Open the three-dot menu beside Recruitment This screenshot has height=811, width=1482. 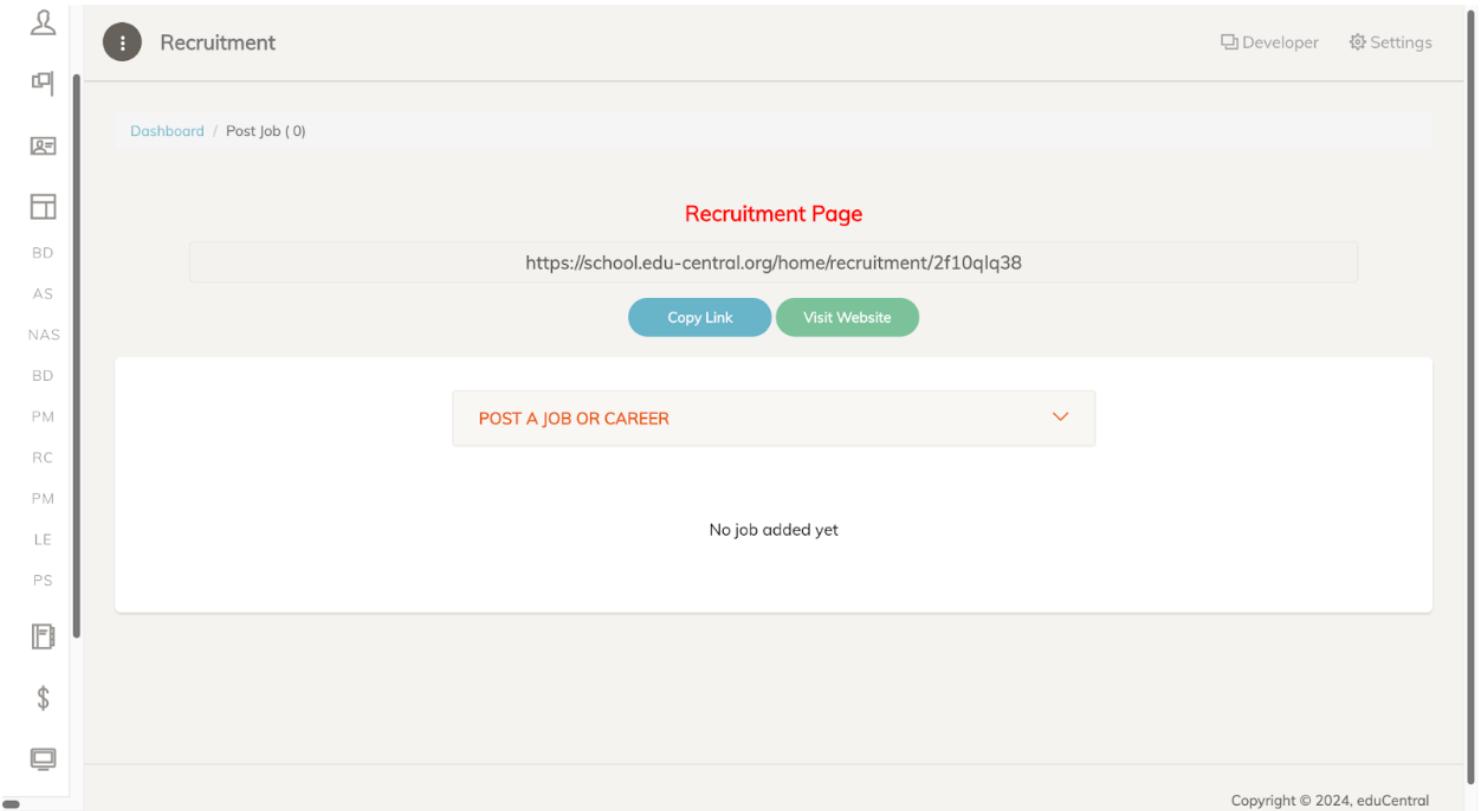122,42
